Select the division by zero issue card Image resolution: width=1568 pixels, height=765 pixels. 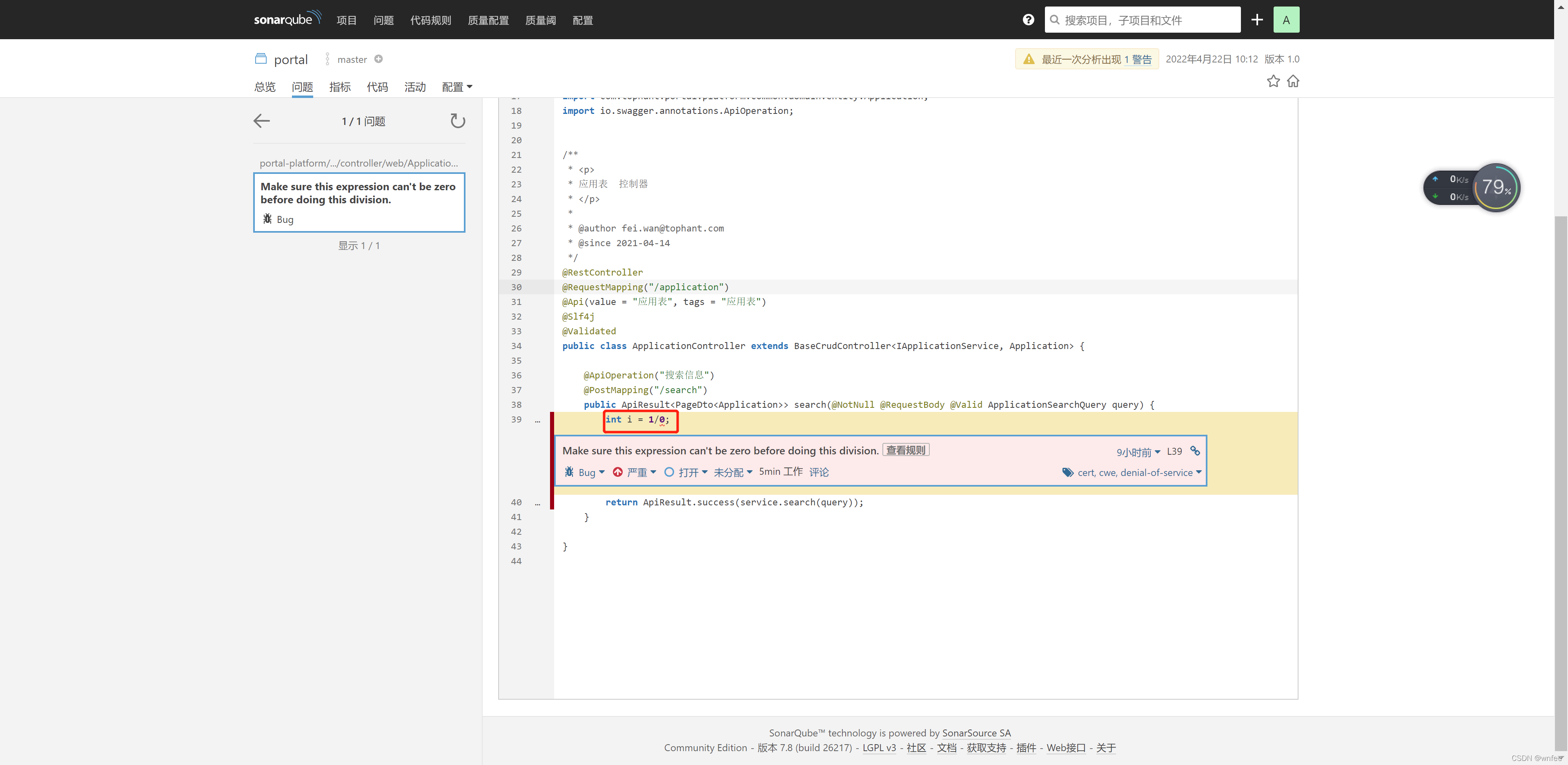click(x=359, y=202)
